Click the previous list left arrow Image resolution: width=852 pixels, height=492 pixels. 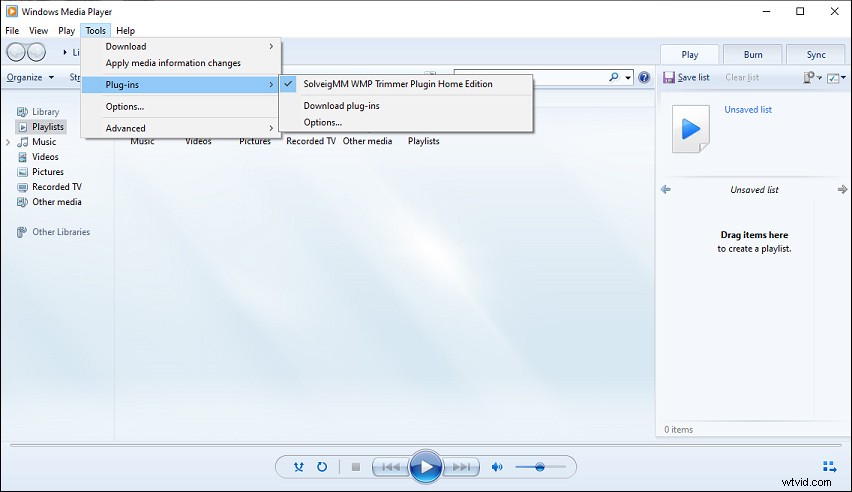[666, 189]
